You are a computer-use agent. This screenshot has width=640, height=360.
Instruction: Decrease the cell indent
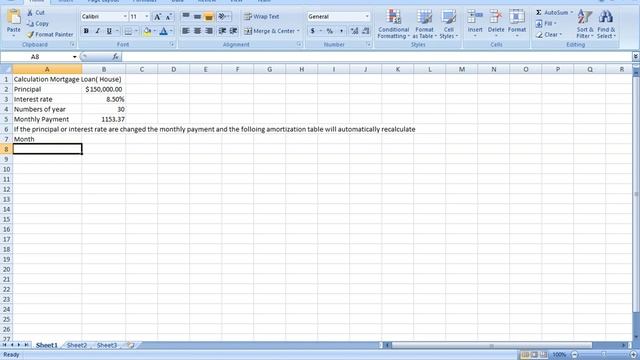(222, 31)
